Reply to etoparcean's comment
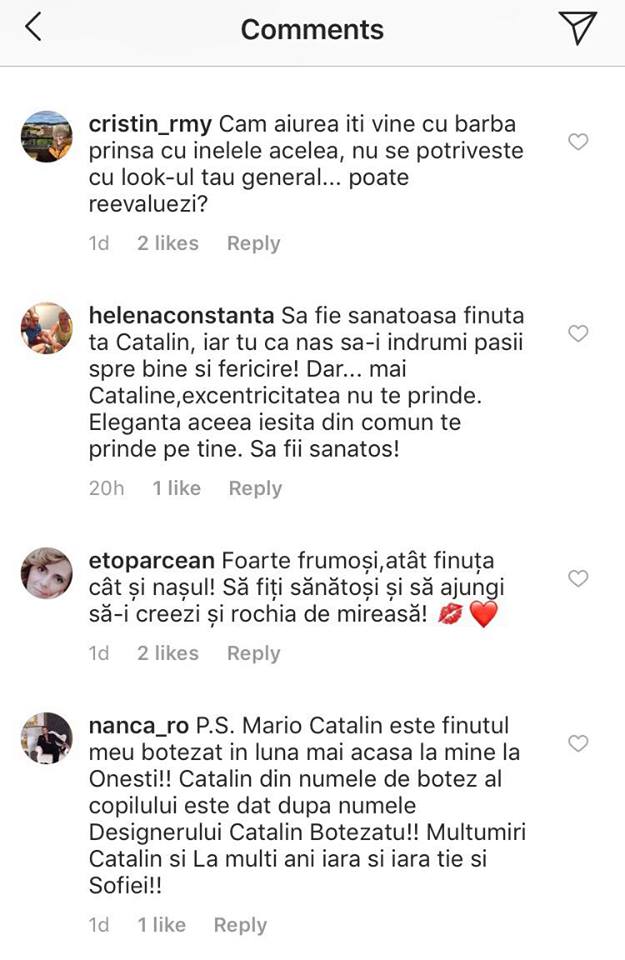This screenshot has width=625, height=960. tap(253, 653)
